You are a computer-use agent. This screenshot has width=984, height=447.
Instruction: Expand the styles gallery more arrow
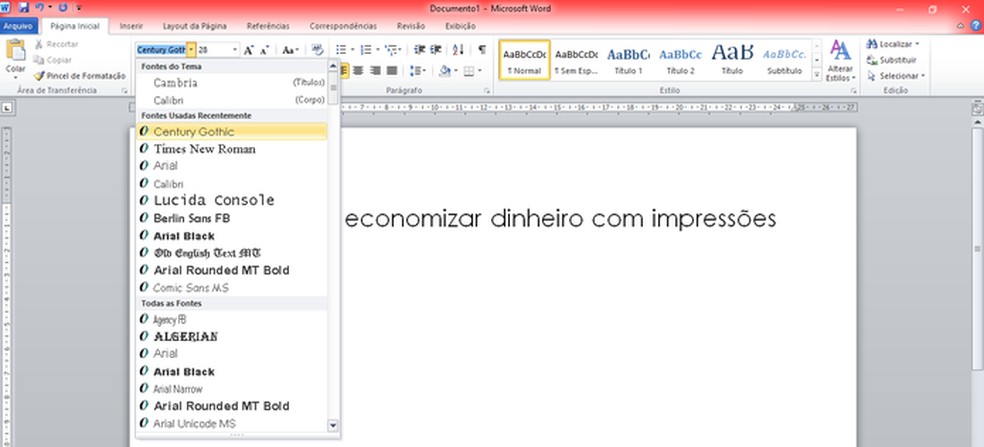(x=816, y=74)
